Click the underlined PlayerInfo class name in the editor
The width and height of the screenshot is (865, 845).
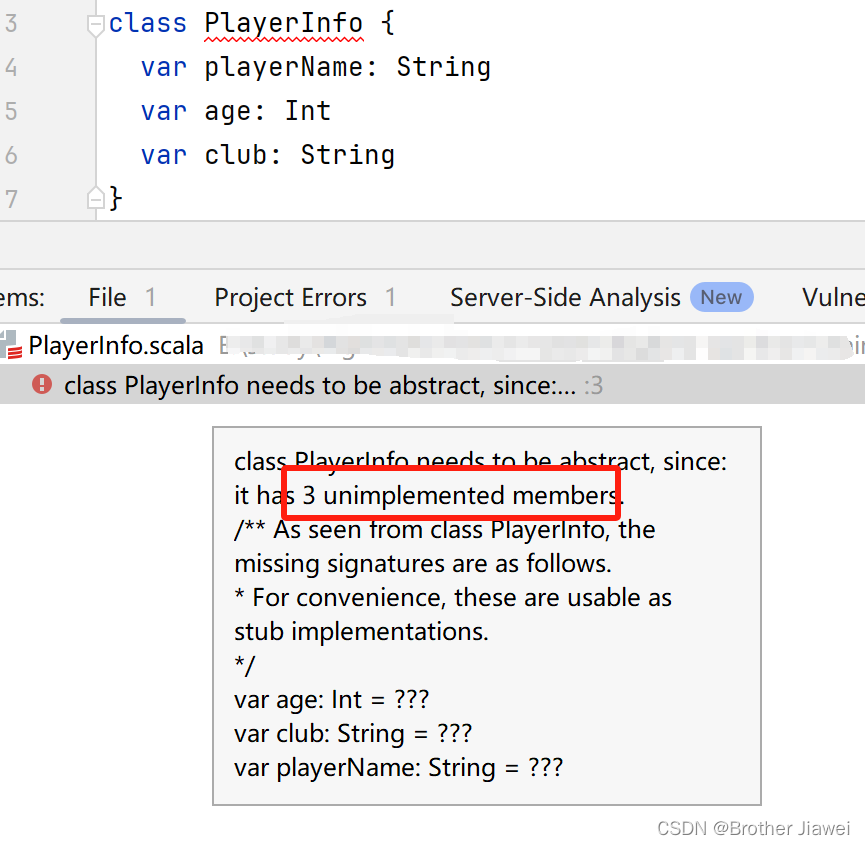[284, 25]
